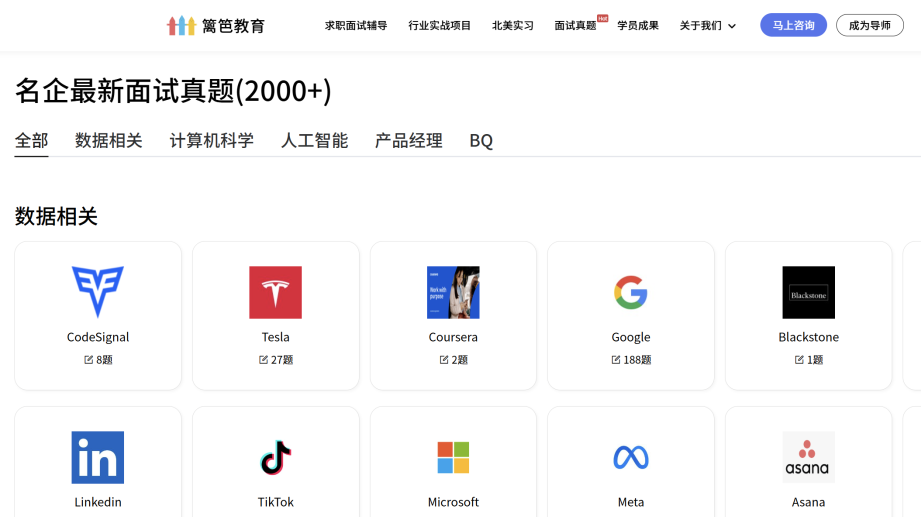
Task: Click the Blackstone company name
Action: [808, 337]
